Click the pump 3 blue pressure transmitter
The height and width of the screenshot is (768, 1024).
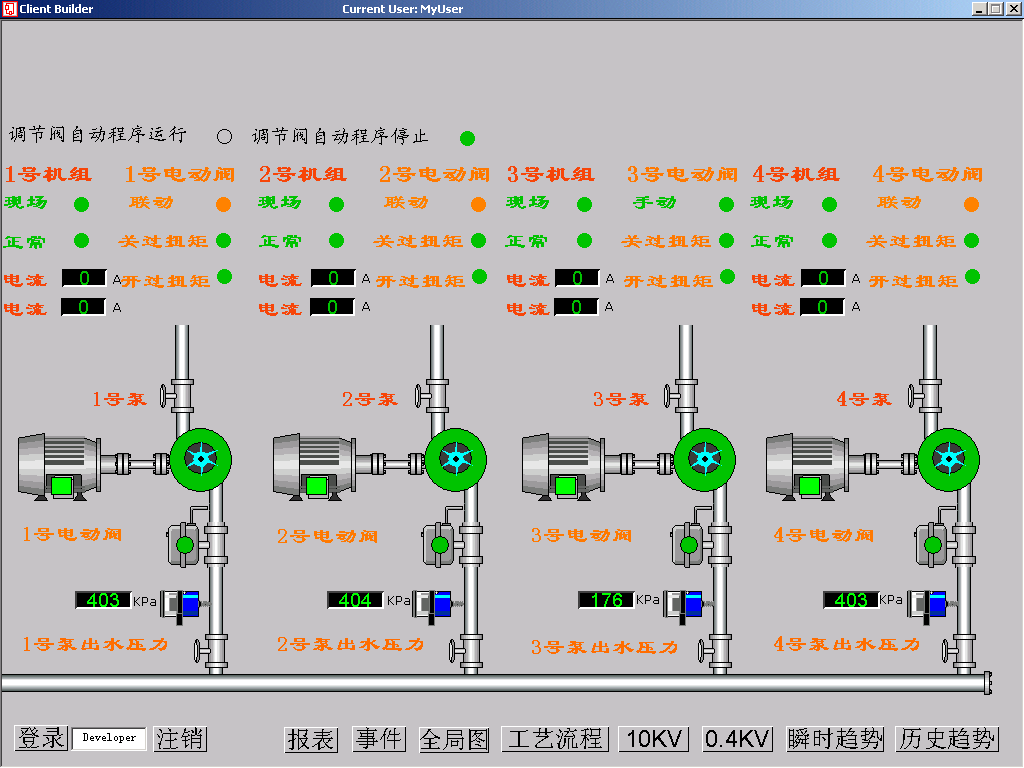688,603
